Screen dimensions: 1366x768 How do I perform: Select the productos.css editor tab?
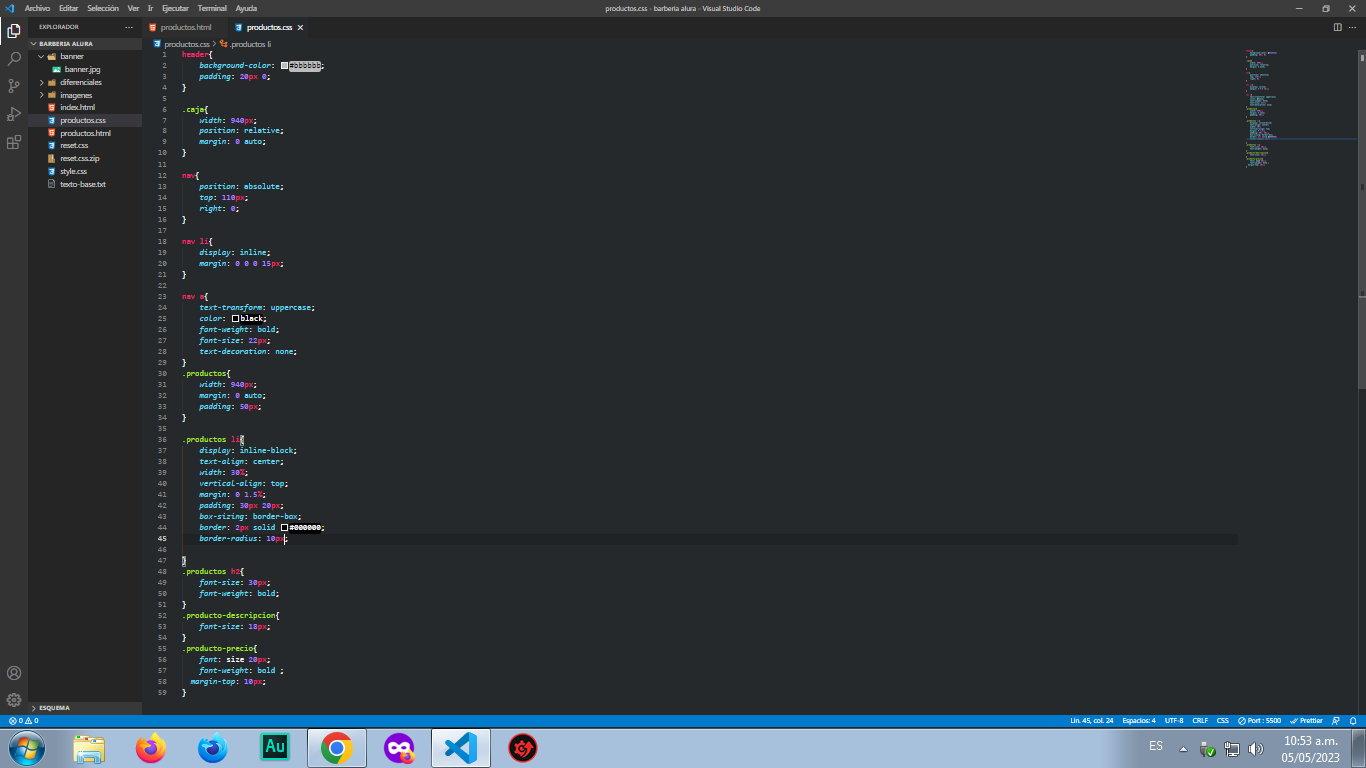click(270, 28)
